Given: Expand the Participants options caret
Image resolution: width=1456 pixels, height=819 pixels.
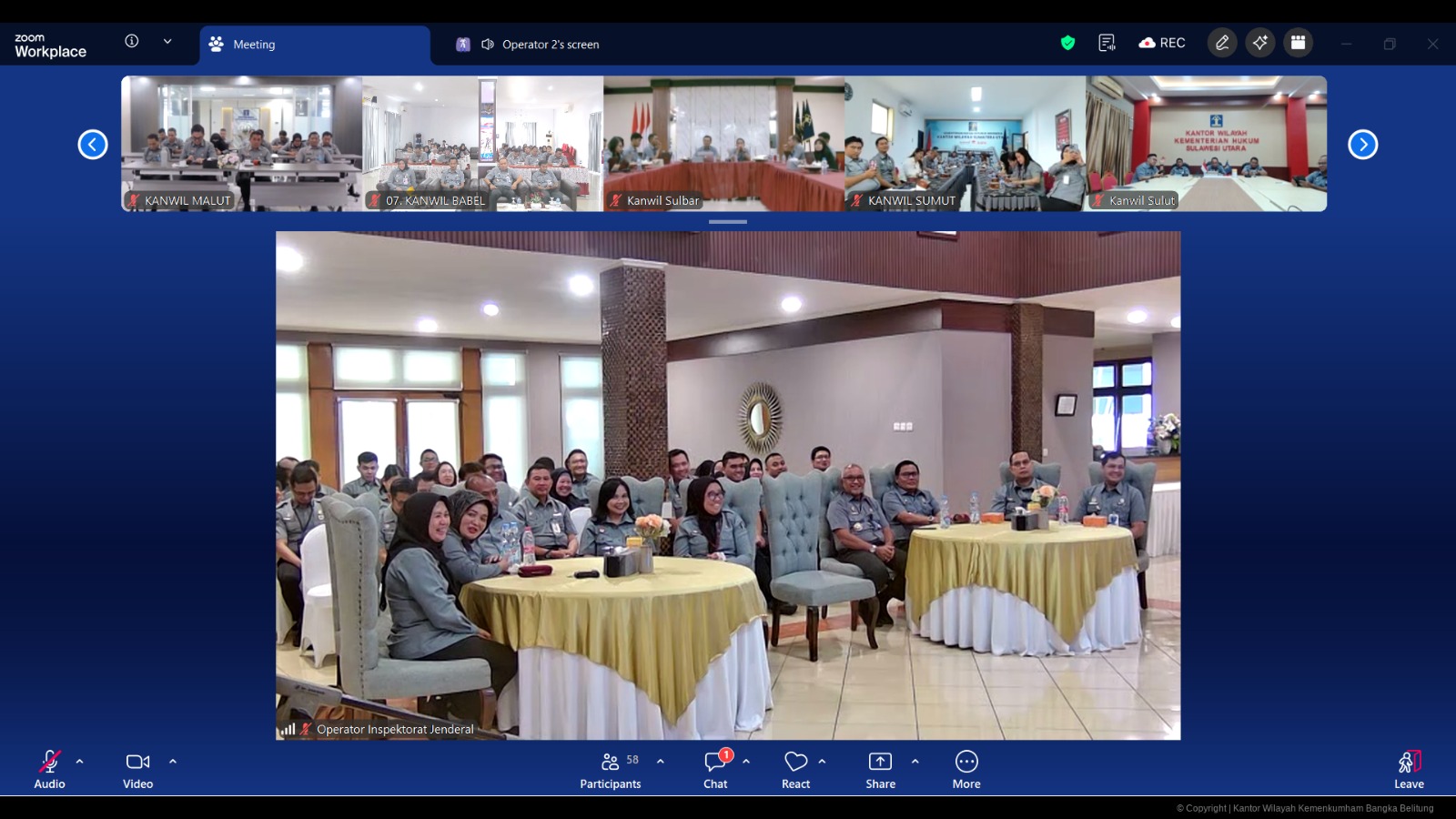Looking at the screenshot, I should point(661,761).
